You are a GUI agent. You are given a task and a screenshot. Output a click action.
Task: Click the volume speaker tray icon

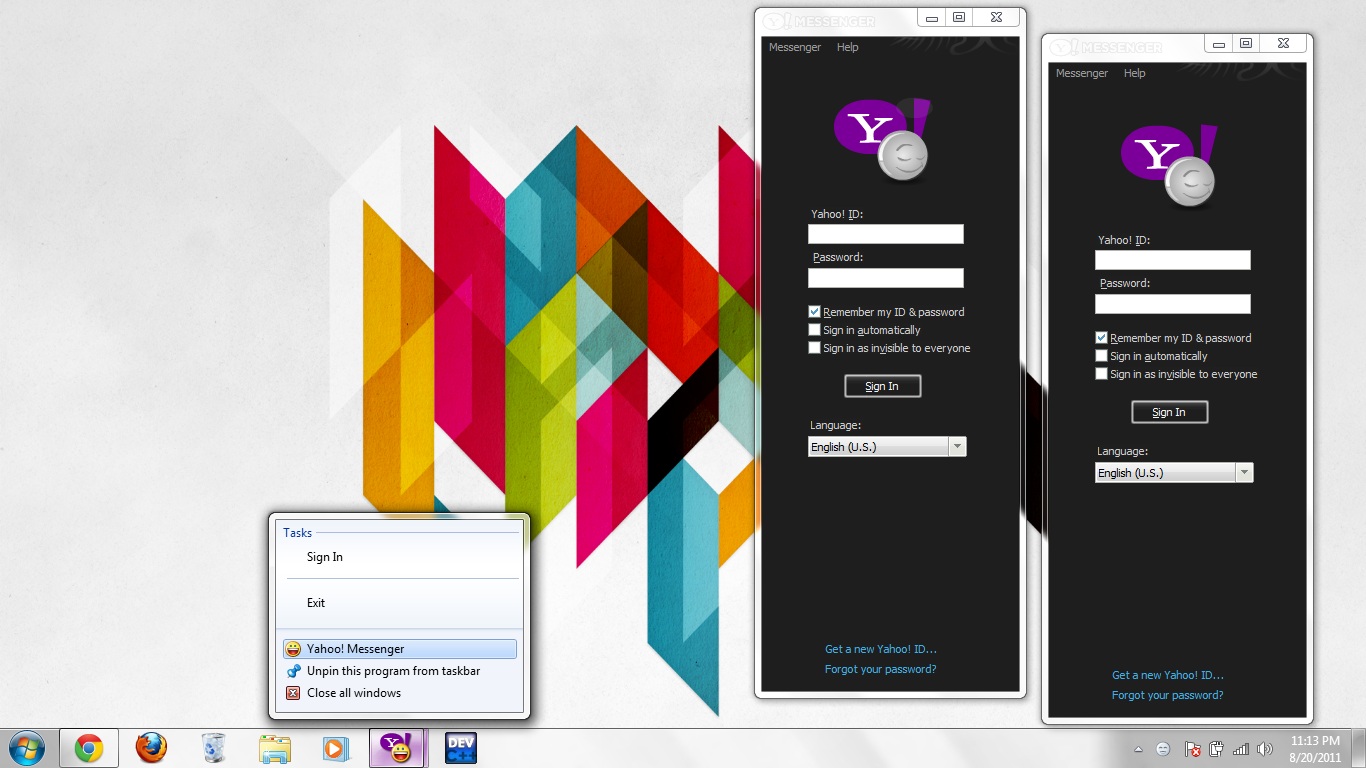[1265, 749]
